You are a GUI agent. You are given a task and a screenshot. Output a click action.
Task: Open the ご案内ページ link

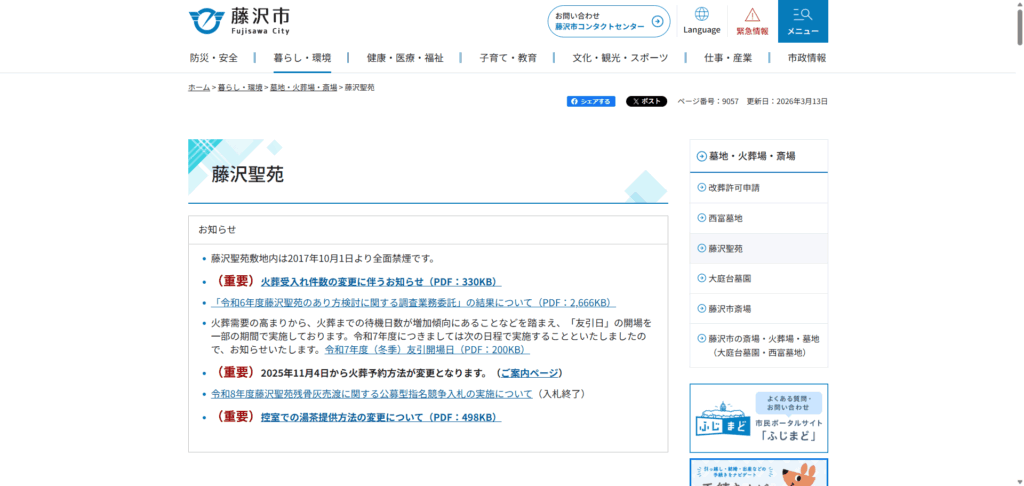tap(531, 373)
